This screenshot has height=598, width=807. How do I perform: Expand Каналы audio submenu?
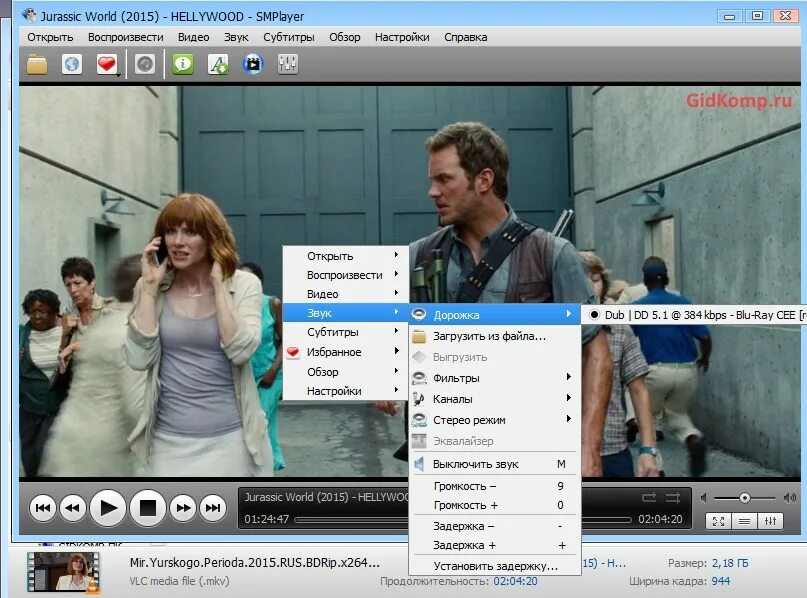point(495,399)
